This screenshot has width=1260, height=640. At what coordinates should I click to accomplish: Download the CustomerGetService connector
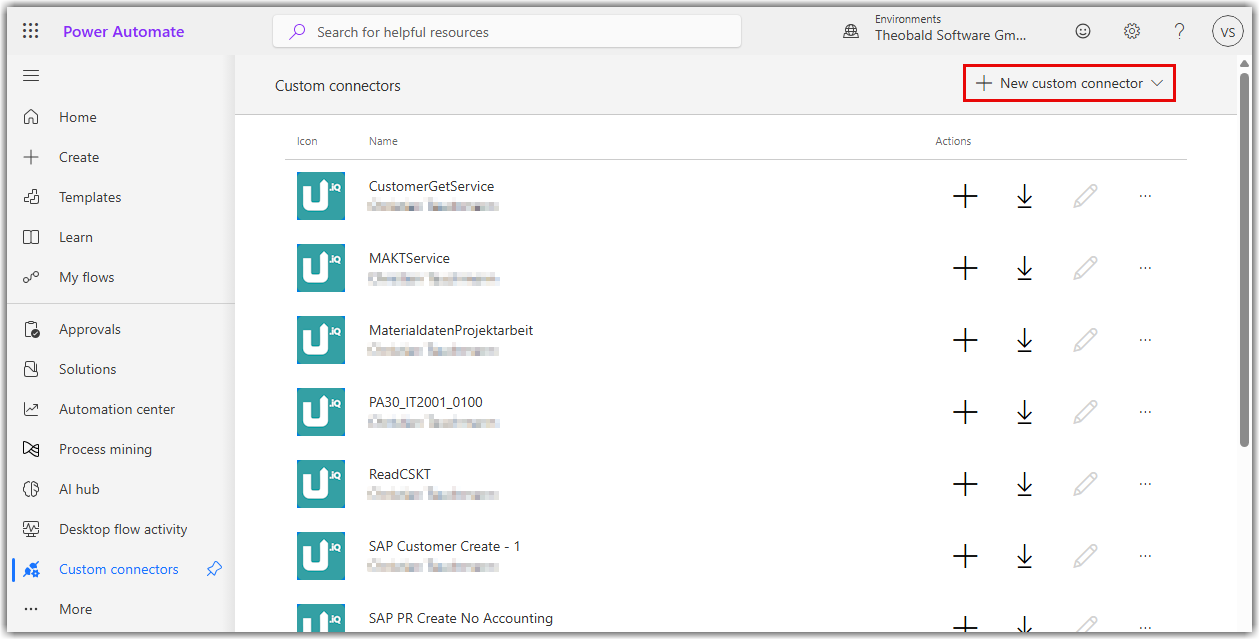click(x=1024, y=196)
